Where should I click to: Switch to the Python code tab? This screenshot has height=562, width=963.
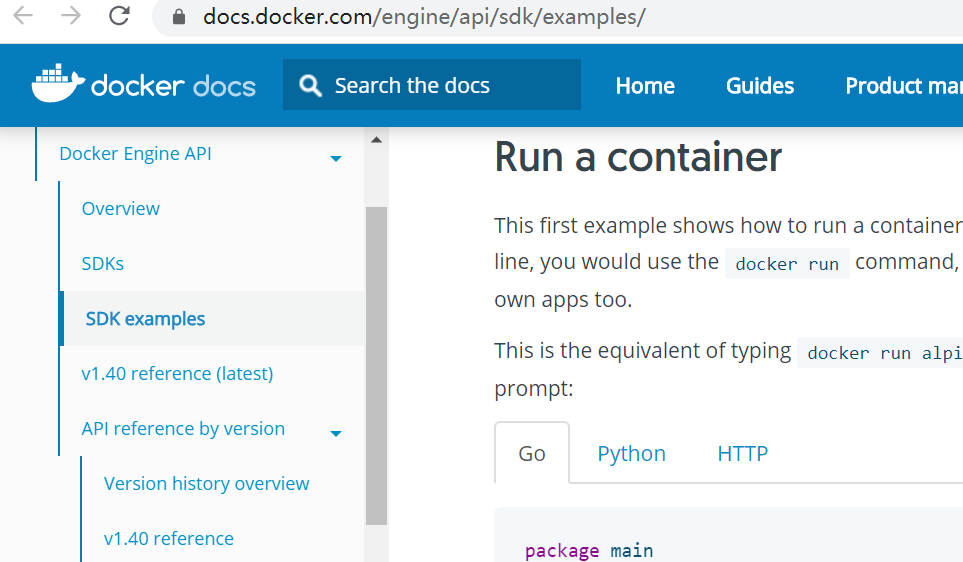point(631,454)
